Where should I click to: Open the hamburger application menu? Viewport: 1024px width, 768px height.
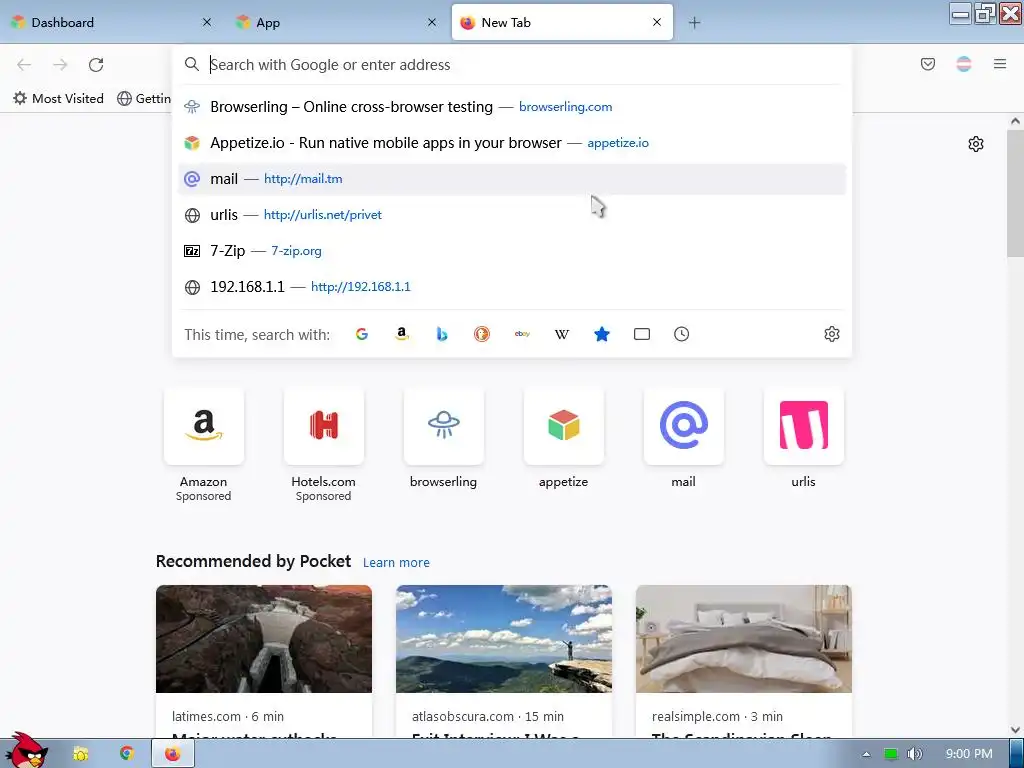1000,64
